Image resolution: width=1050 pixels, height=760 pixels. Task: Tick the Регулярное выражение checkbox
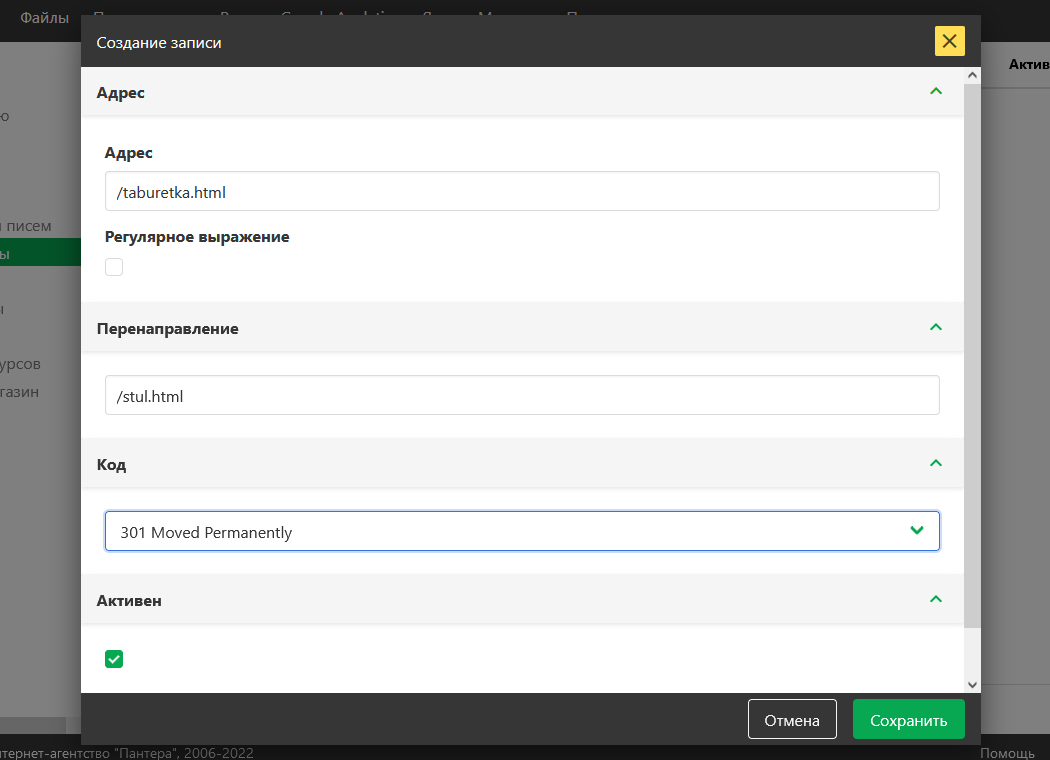[x=114, y=267]
